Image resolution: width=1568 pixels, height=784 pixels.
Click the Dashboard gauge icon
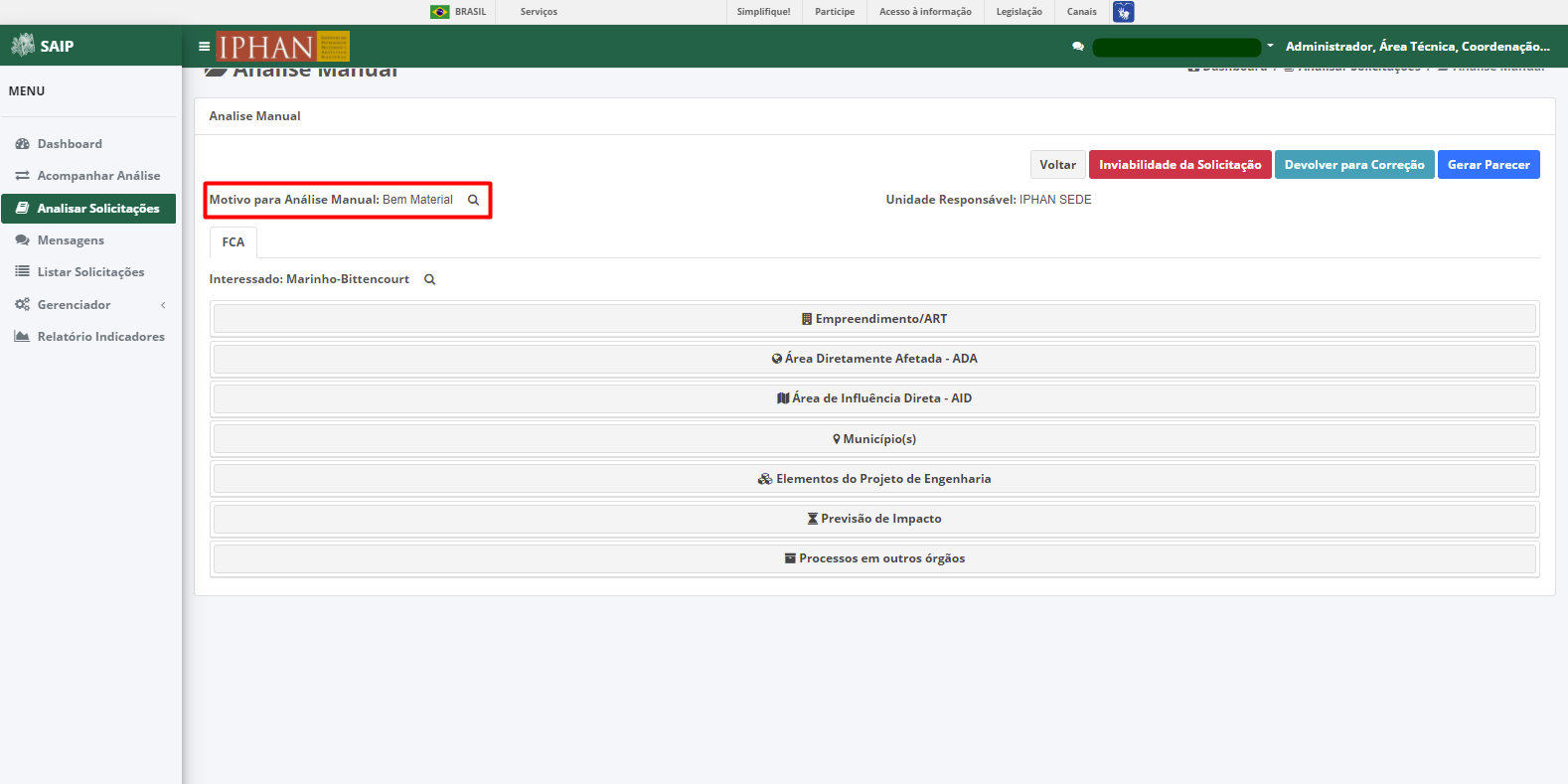tap(23, 144)
